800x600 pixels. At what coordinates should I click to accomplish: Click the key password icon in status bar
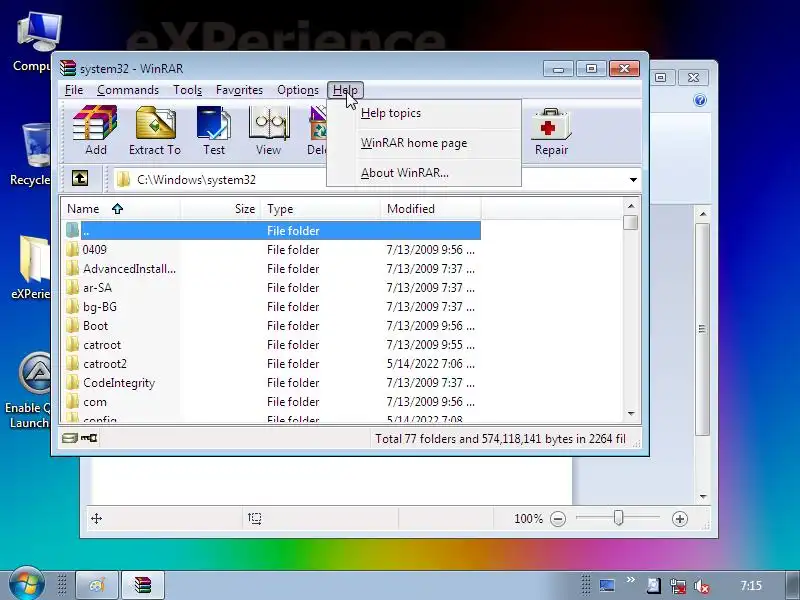89,438
